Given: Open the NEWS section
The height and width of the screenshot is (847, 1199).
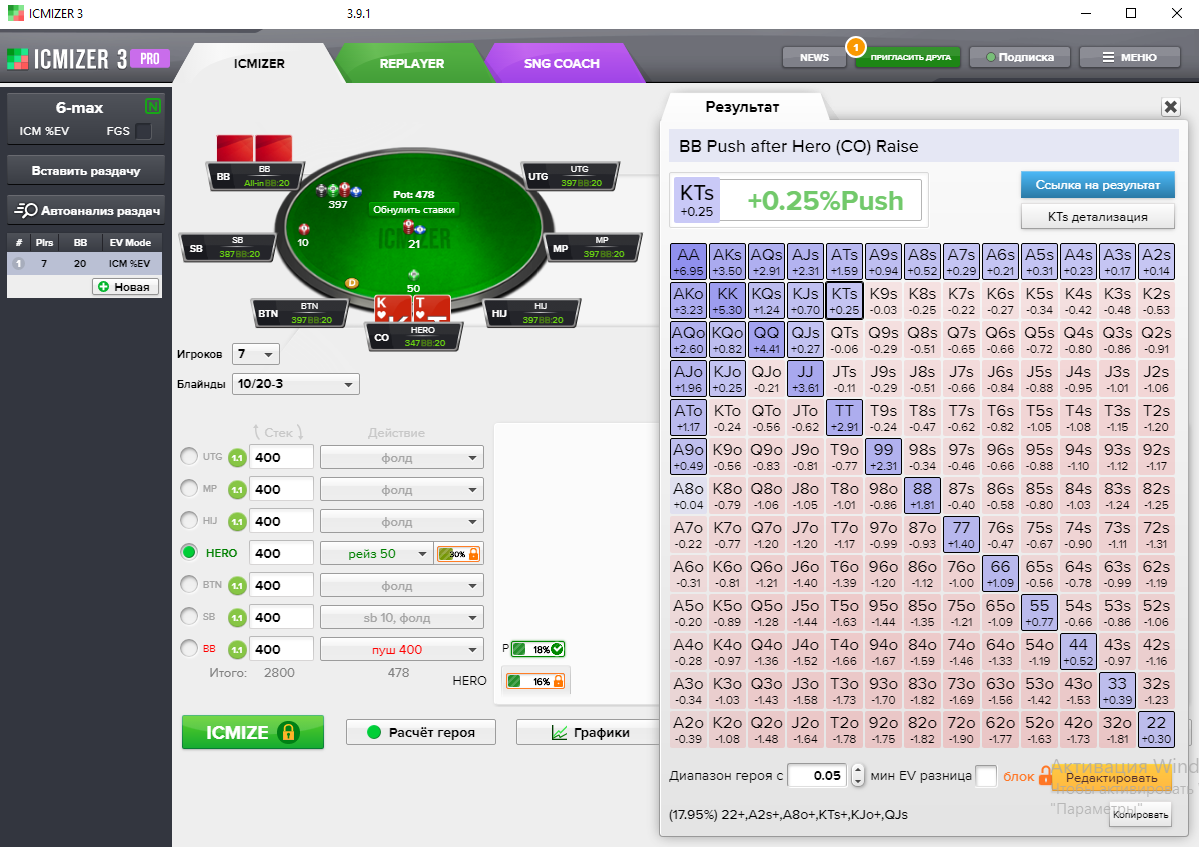Looking at the screenshot, I should tap(814, 57).
